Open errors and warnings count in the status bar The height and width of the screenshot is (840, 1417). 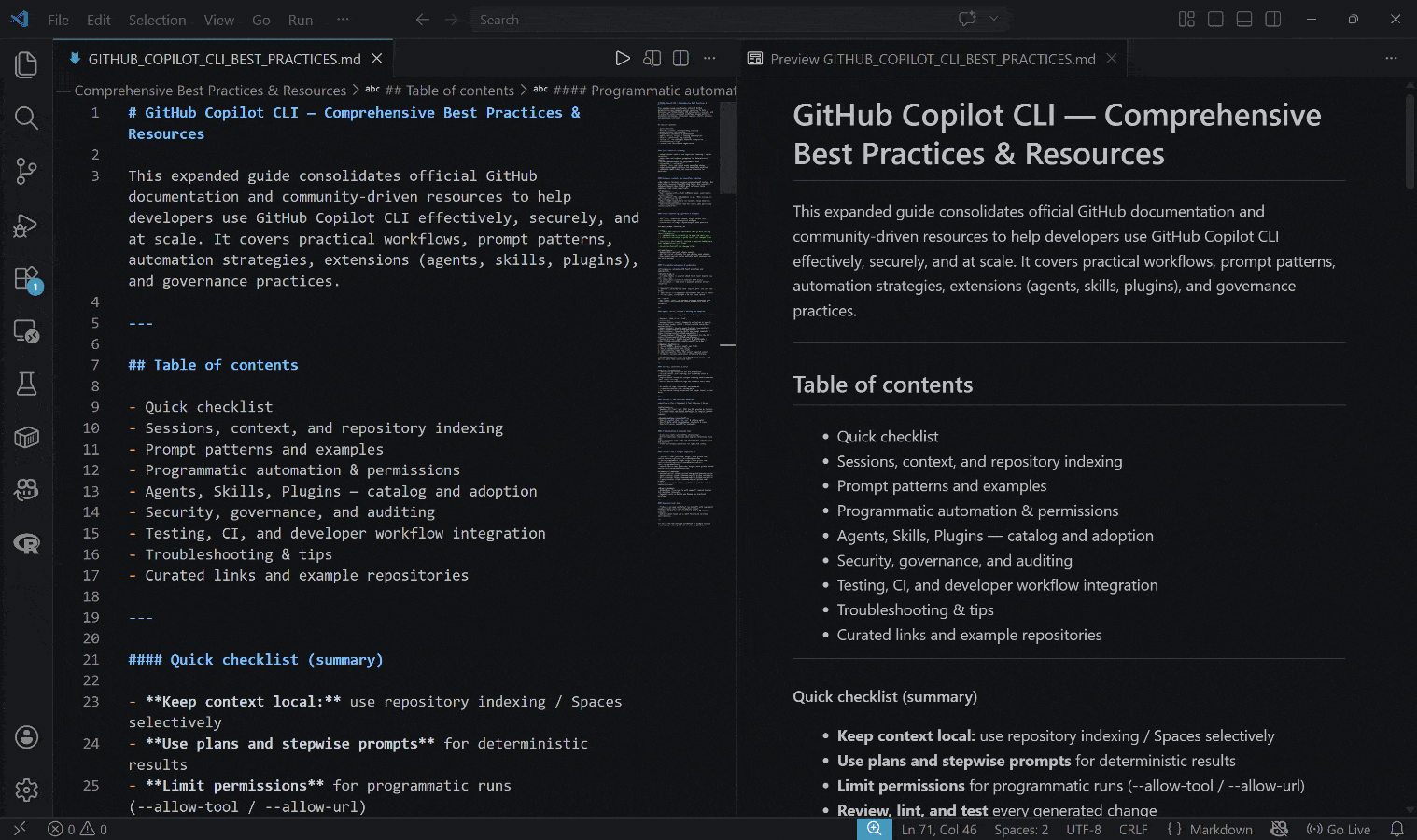click(x=77, y=829)
